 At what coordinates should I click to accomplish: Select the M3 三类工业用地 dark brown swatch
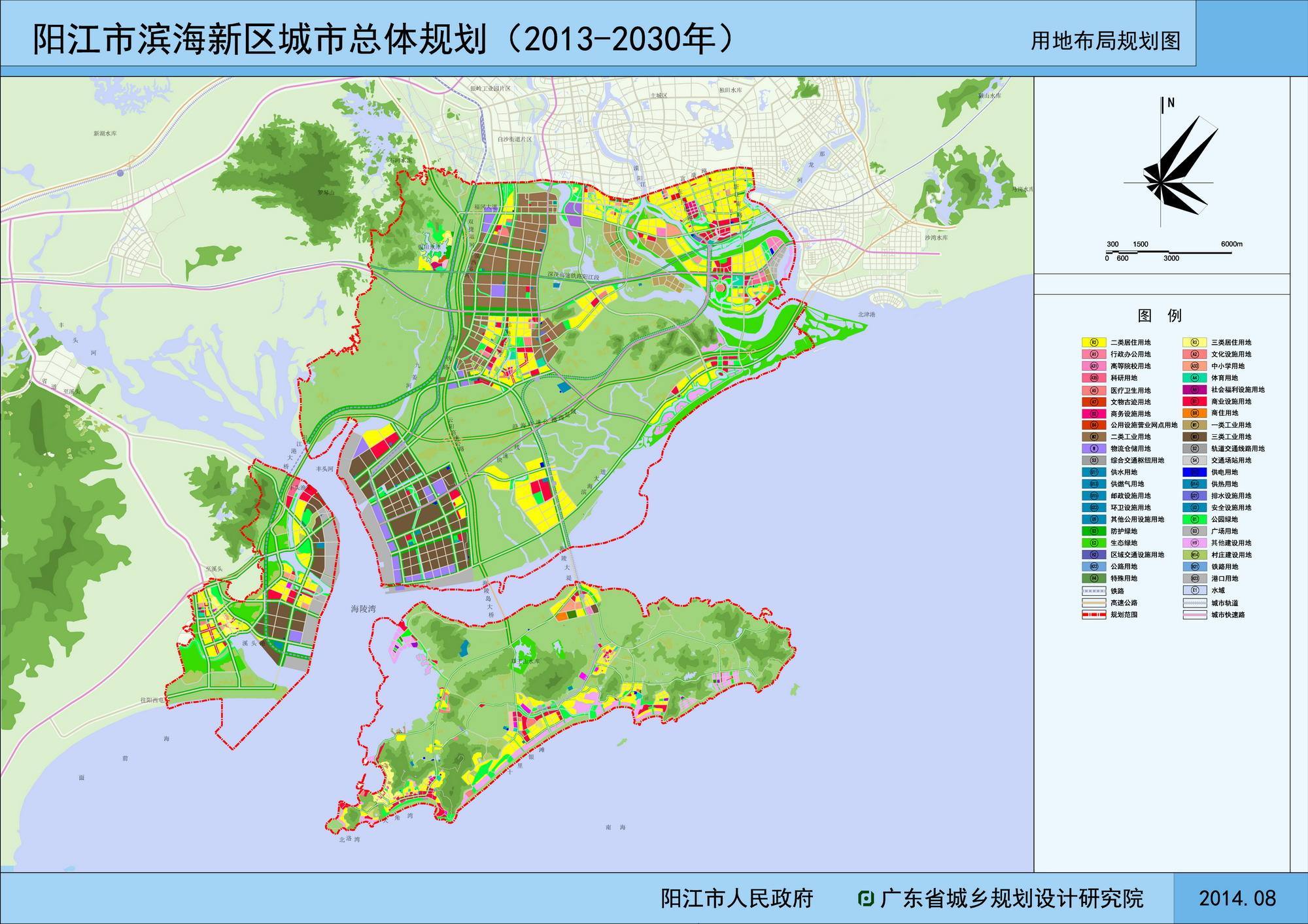[x=1194, y=436]
